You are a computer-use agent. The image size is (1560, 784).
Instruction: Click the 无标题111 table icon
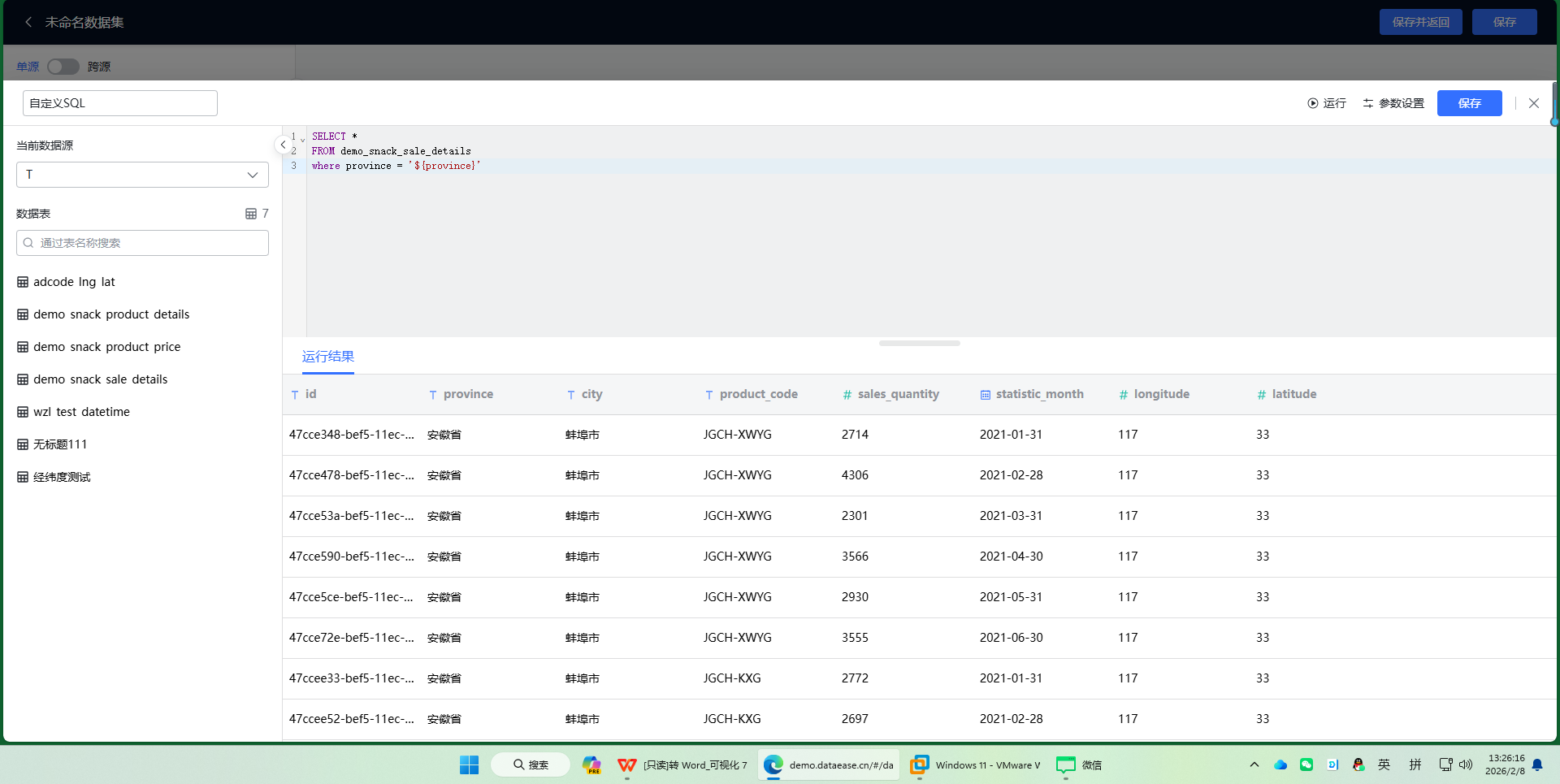click(23, 444)
